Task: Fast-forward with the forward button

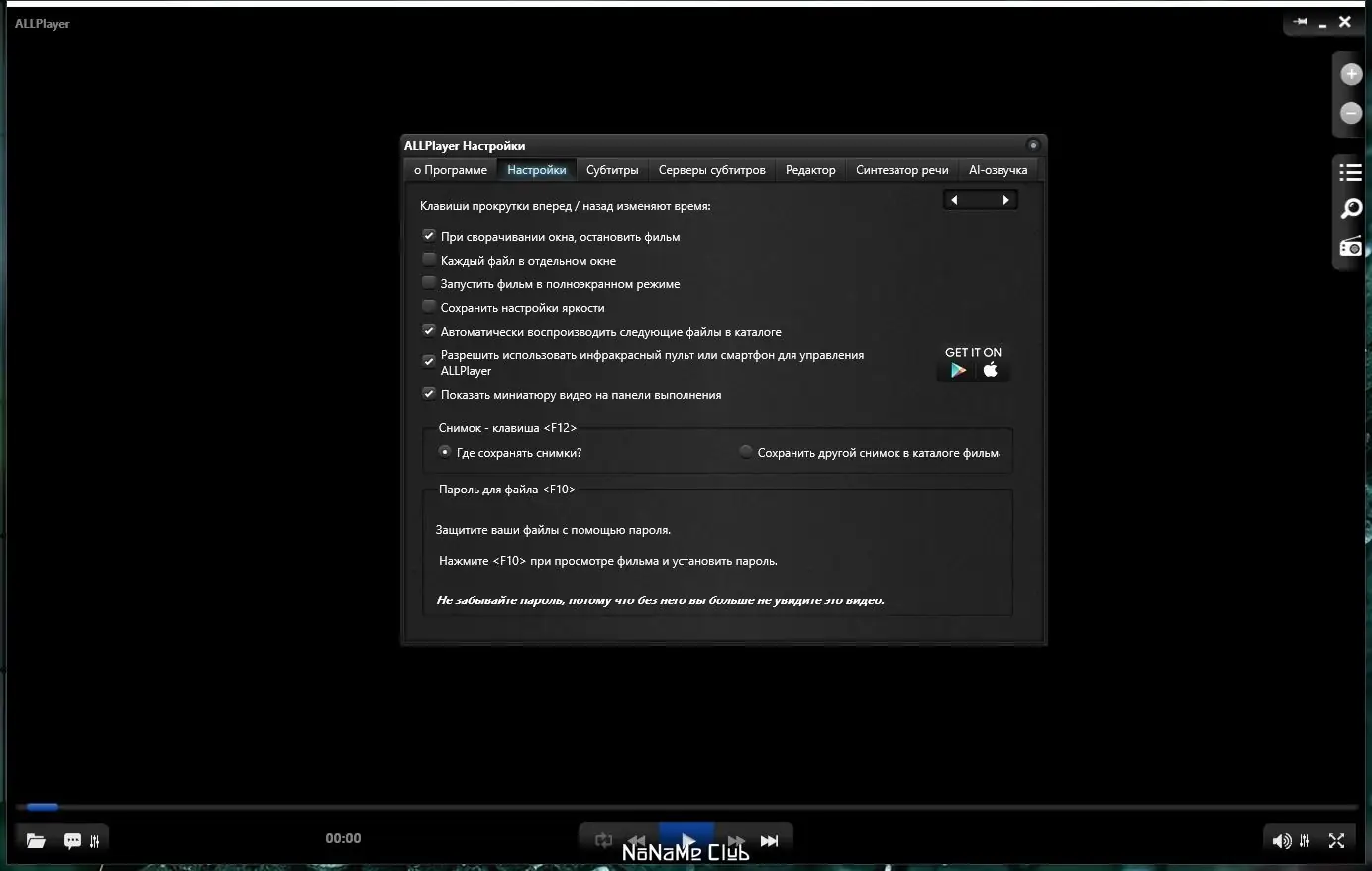Action: (x=736, y=840)
